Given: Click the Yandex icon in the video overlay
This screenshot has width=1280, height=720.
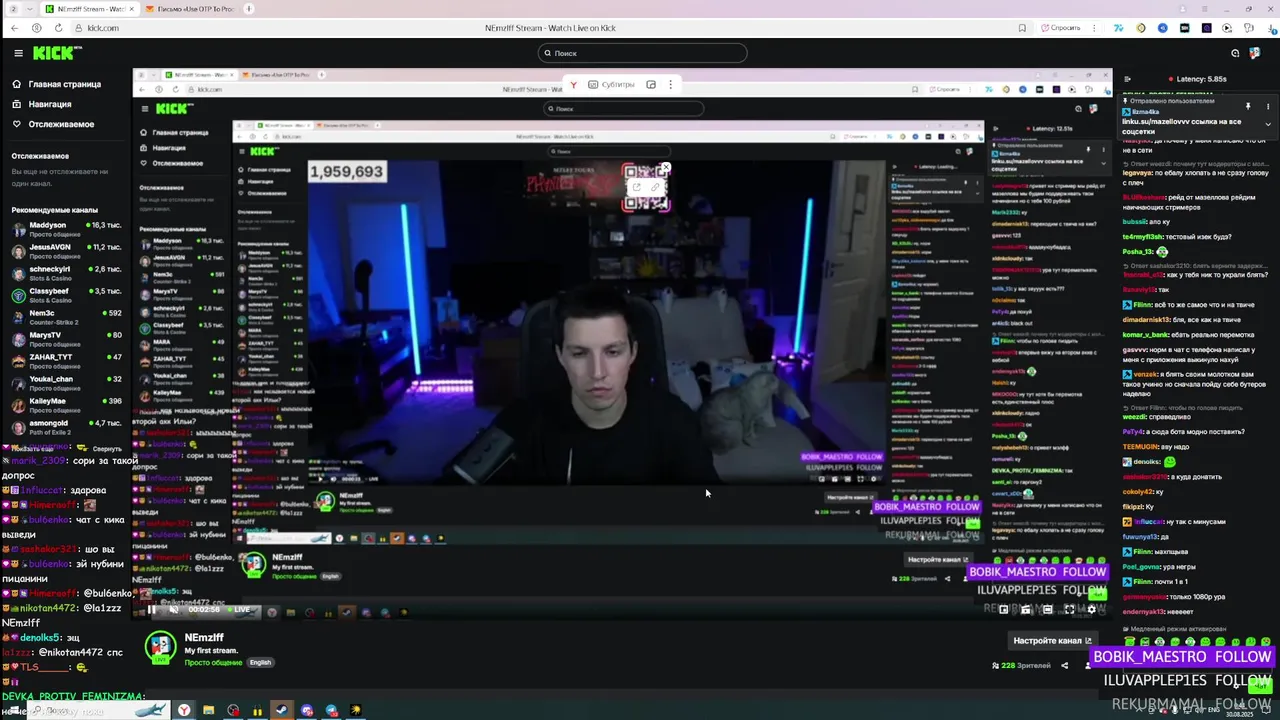Looking at the screenshot, I should (574, 85).
